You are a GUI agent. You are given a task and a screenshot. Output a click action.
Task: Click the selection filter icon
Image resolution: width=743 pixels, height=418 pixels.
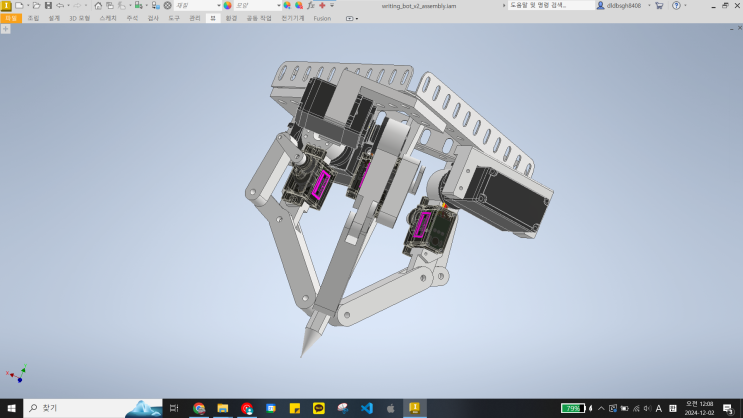tap(122, 6)
